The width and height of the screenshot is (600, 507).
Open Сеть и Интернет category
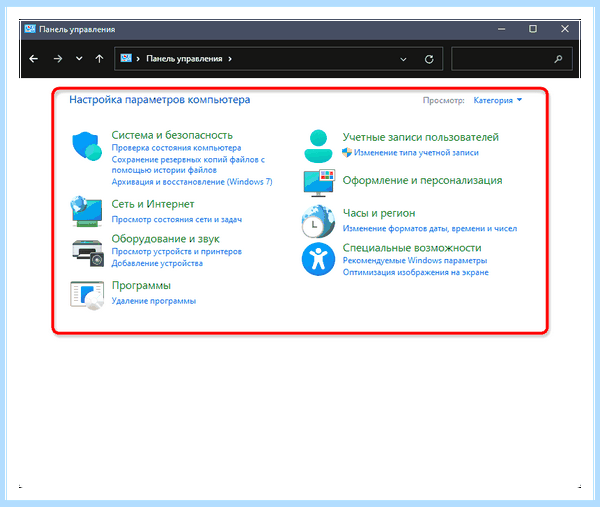pyautogui.click(x=153, y=204)
